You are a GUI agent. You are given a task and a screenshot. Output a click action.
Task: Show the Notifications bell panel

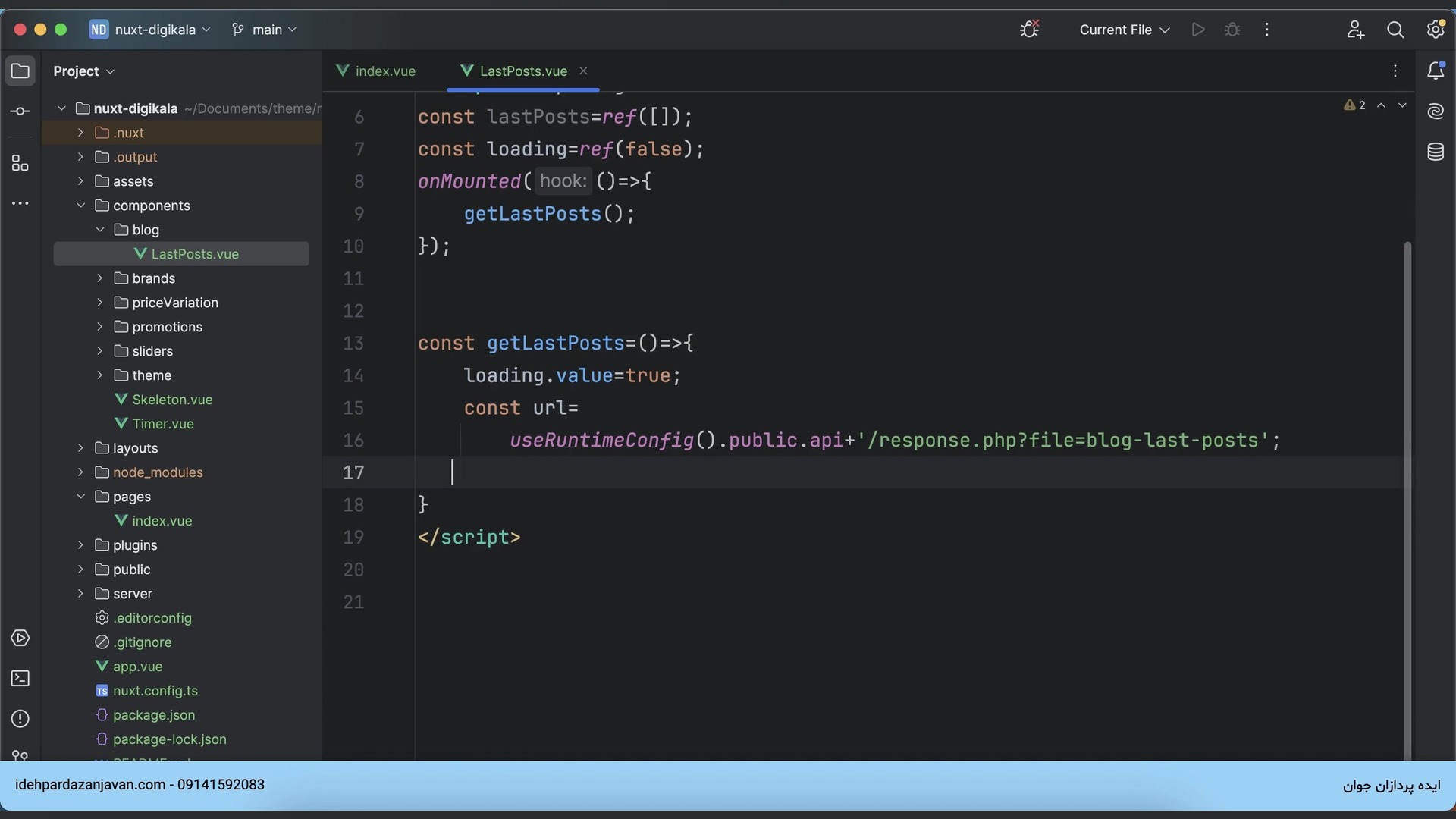[x=1436, y=71]
